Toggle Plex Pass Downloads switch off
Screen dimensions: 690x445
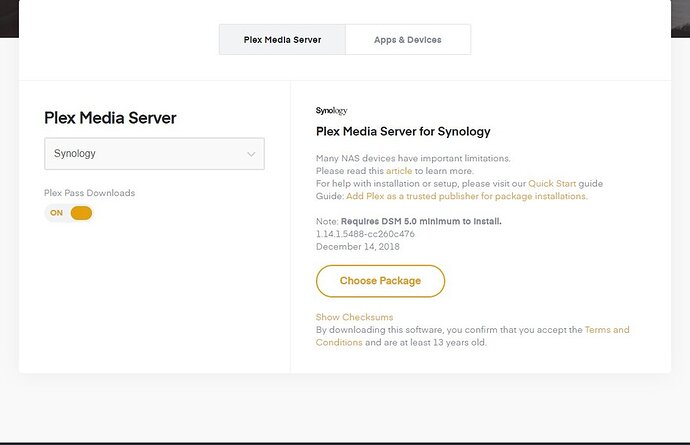pos(69,213)
